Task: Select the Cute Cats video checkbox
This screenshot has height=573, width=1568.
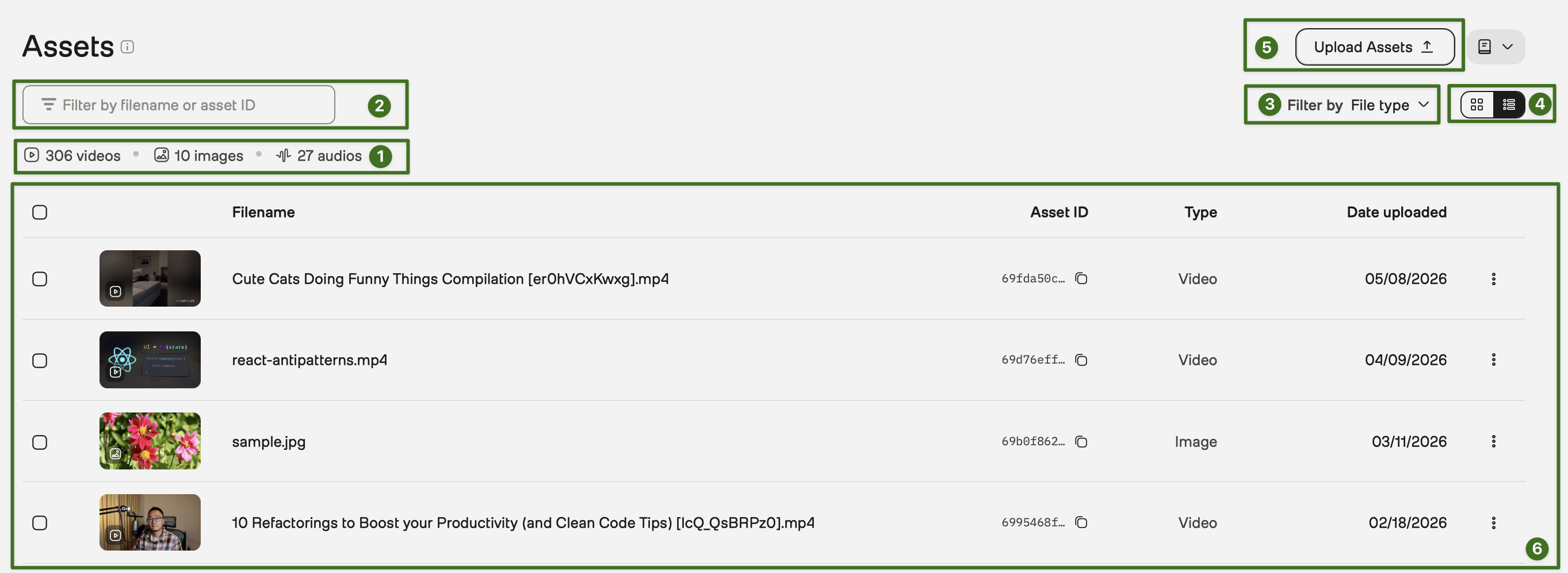Action: pos(40,279)
